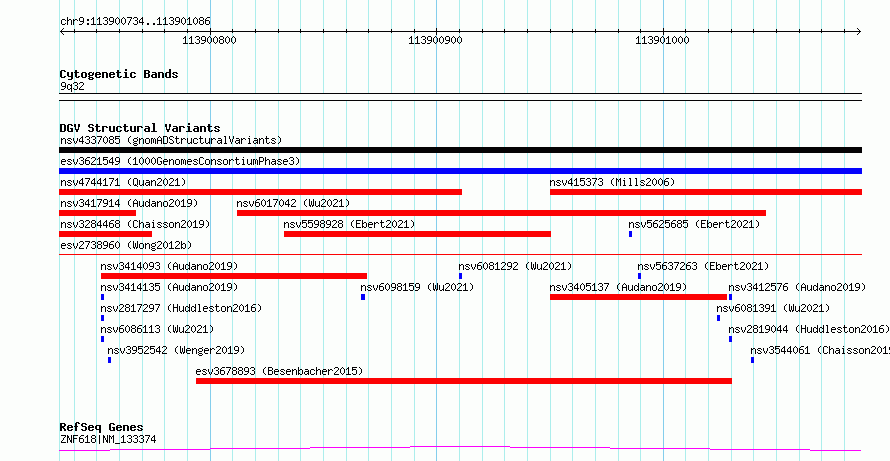Click the red bar under nsv3414093

pyautogui.click(x=234, y=276)
